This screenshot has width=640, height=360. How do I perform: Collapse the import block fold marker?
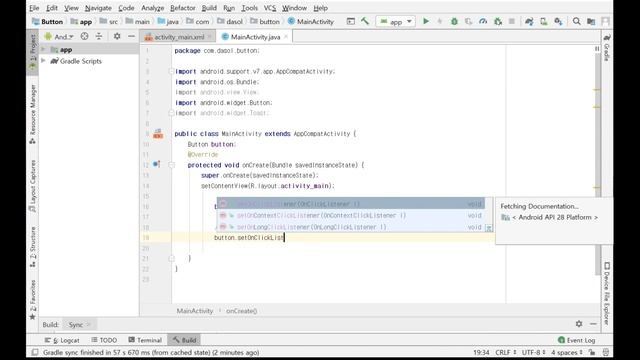point(171,71)
